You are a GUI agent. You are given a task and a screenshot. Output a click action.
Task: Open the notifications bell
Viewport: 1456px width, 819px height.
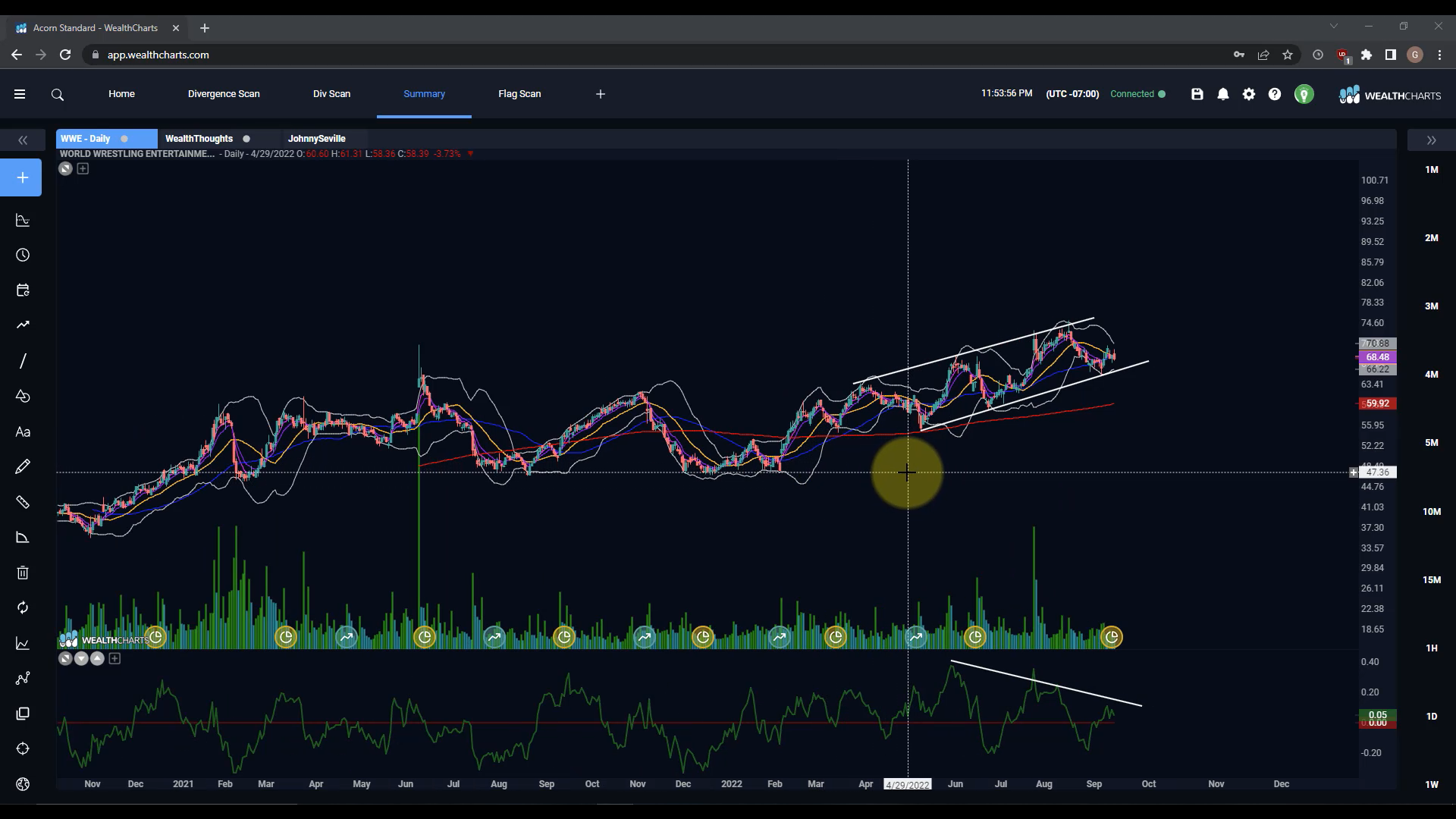tap(1223, 94)
